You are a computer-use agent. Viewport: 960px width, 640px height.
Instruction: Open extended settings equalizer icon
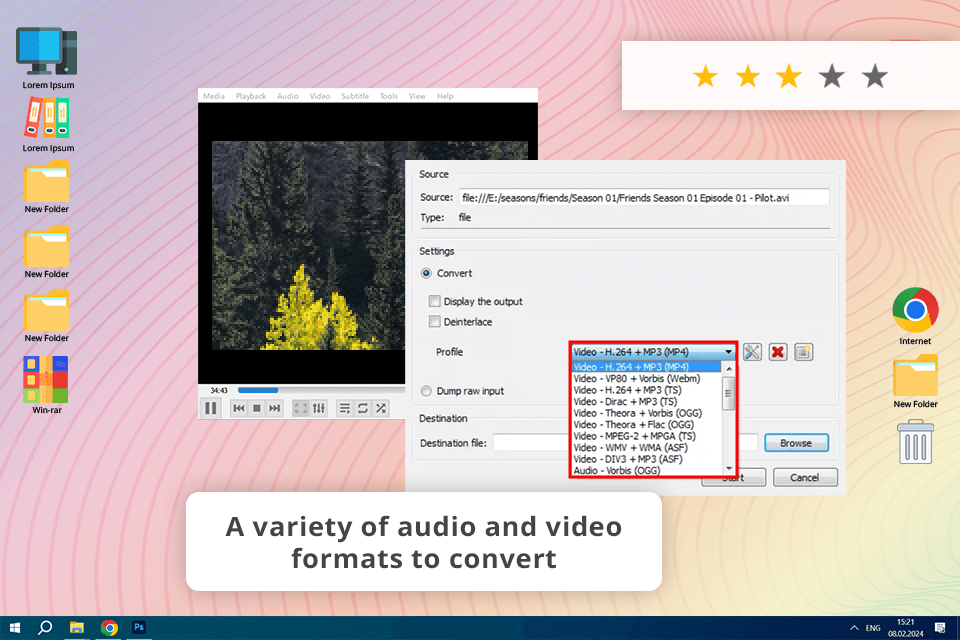pyautogui.click(x=318, y=408)
